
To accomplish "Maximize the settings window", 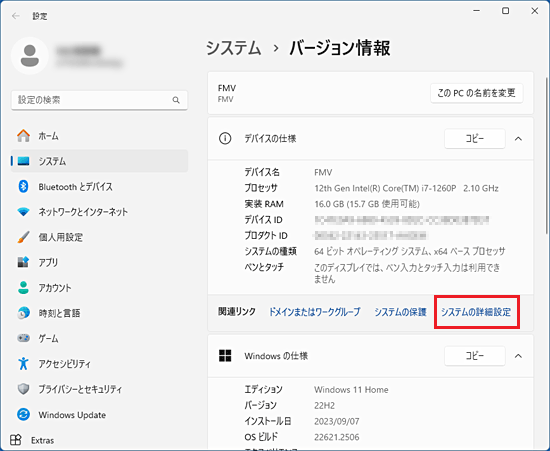I will (505, 11).
